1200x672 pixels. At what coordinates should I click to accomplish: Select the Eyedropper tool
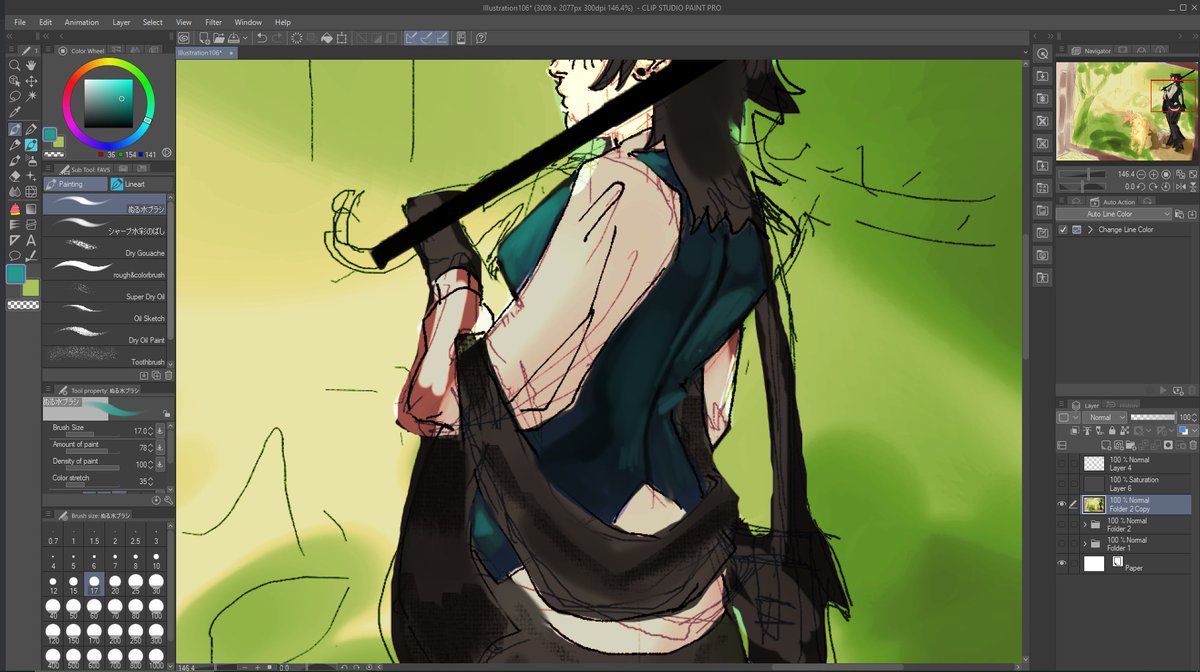13,110
